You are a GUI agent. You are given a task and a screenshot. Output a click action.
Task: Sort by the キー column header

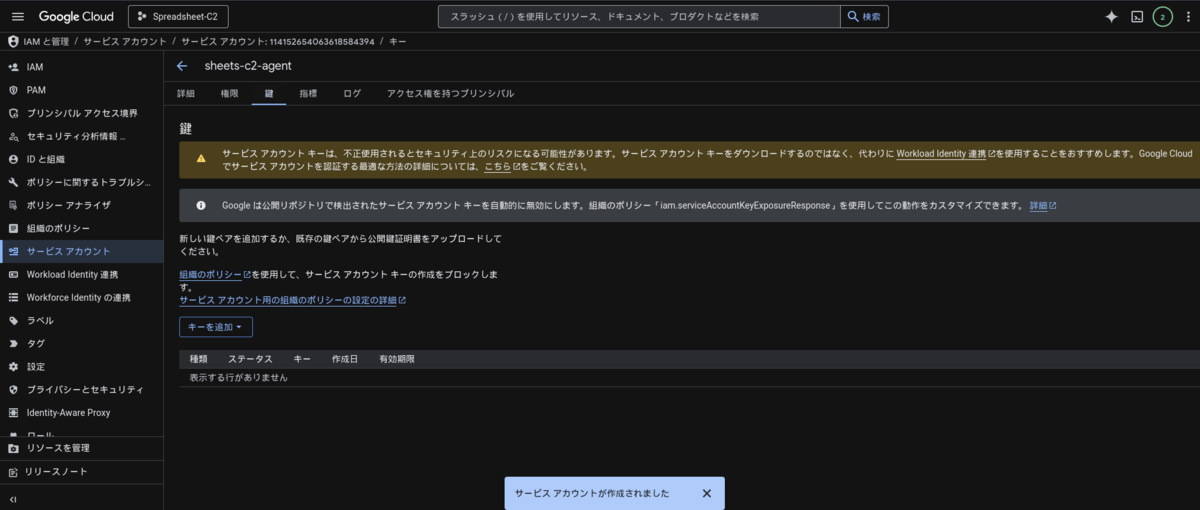point(302,359)
